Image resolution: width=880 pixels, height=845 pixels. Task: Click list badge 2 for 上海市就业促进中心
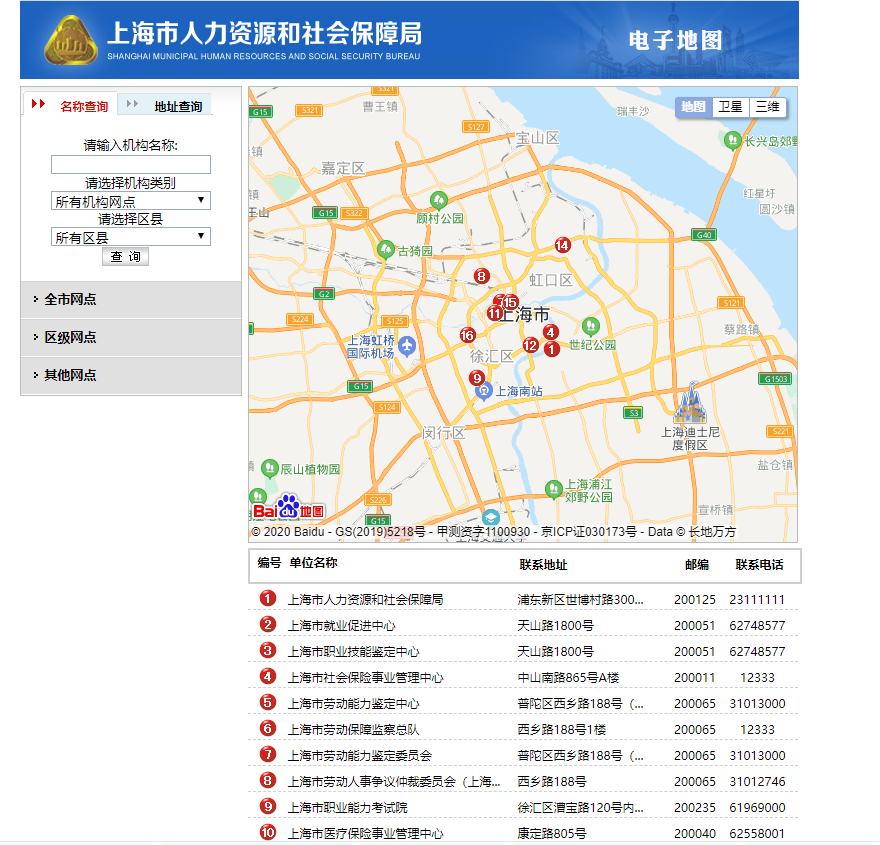point(268,624)
